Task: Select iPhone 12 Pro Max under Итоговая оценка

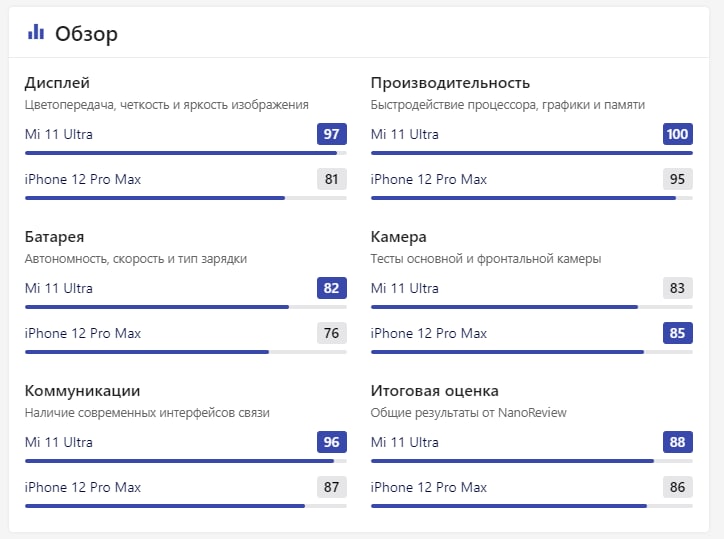Action: point(428,487)
